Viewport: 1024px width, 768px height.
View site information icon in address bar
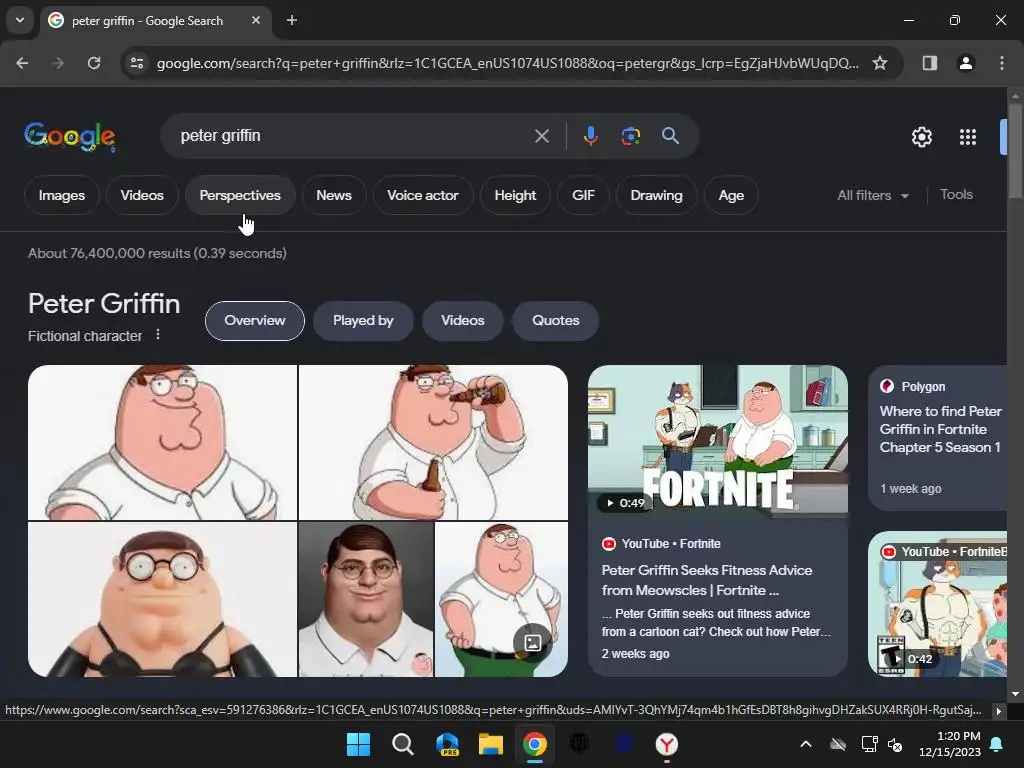tap(137, 63)
